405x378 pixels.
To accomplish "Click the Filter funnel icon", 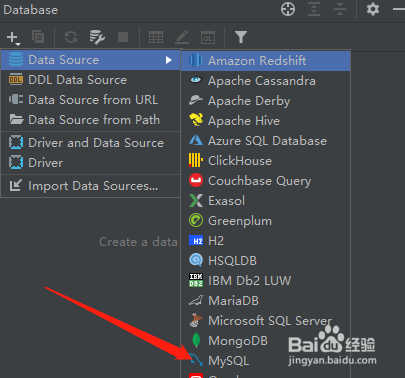I will click(x=241, y=37).
